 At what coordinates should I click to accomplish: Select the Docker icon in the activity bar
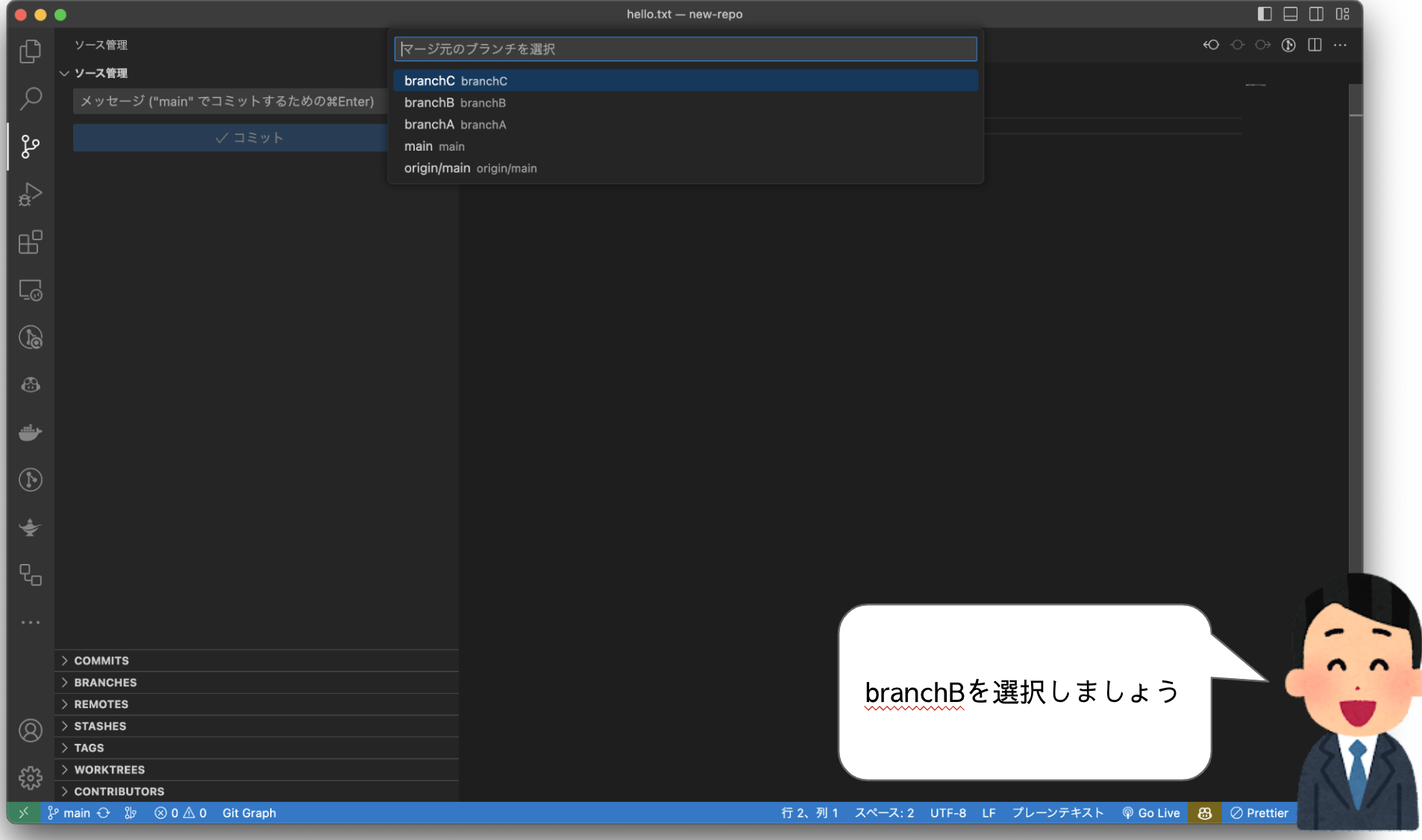(x=31, y=433)
